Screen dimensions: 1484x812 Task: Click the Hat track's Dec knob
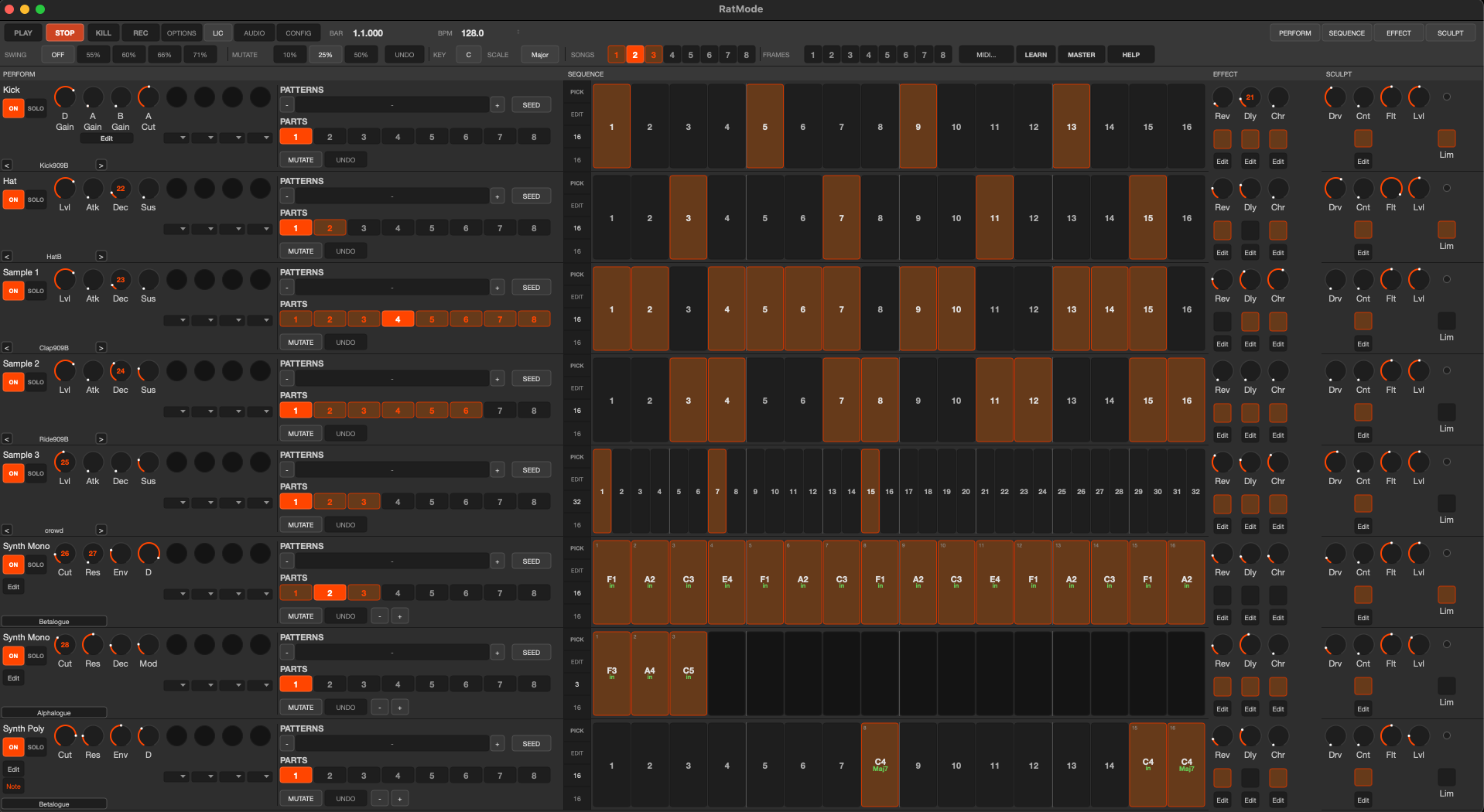pyautogui.click(x=121, y=189)
